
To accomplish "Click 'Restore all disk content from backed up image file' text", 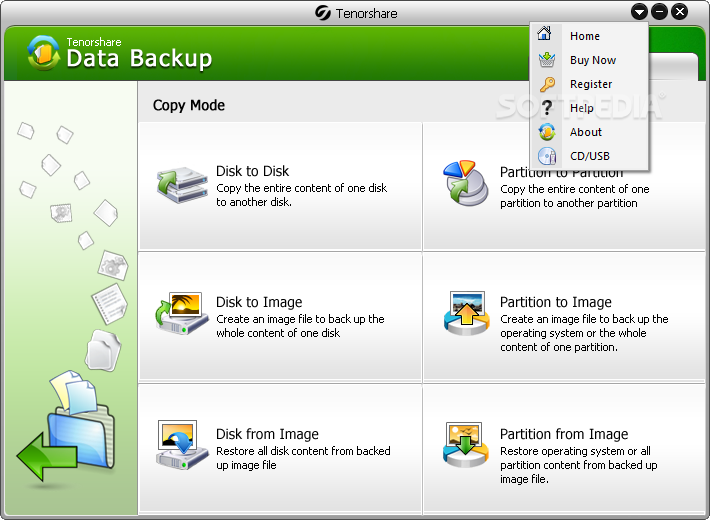I will [303, 457].
